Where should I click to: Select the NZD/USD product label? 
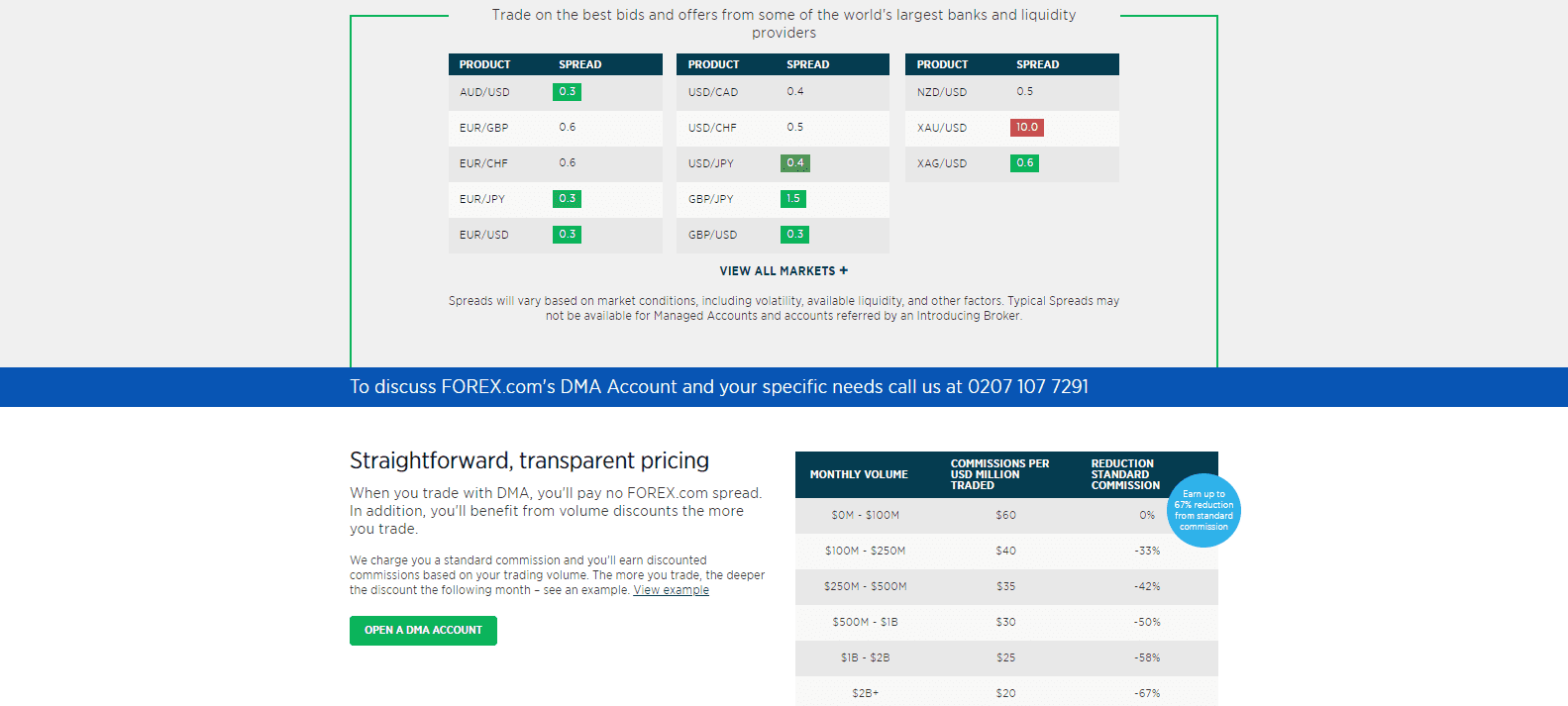[x=942, y=92]
